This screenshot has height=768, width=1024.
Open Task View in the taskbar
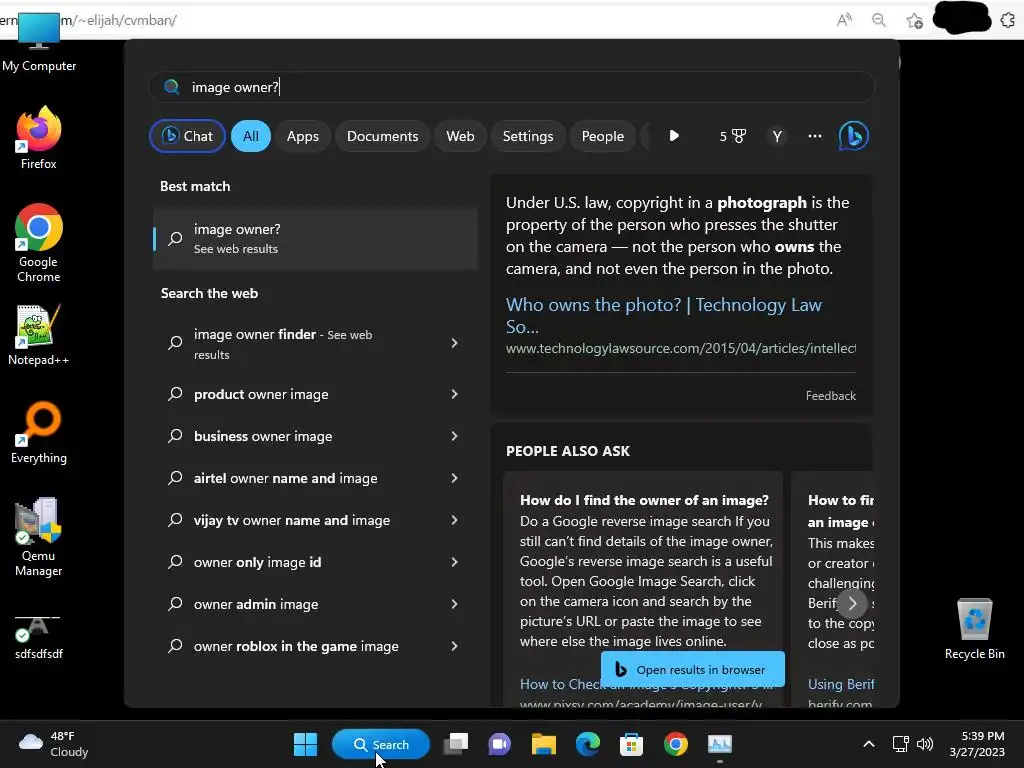click(x=456, y=744)
